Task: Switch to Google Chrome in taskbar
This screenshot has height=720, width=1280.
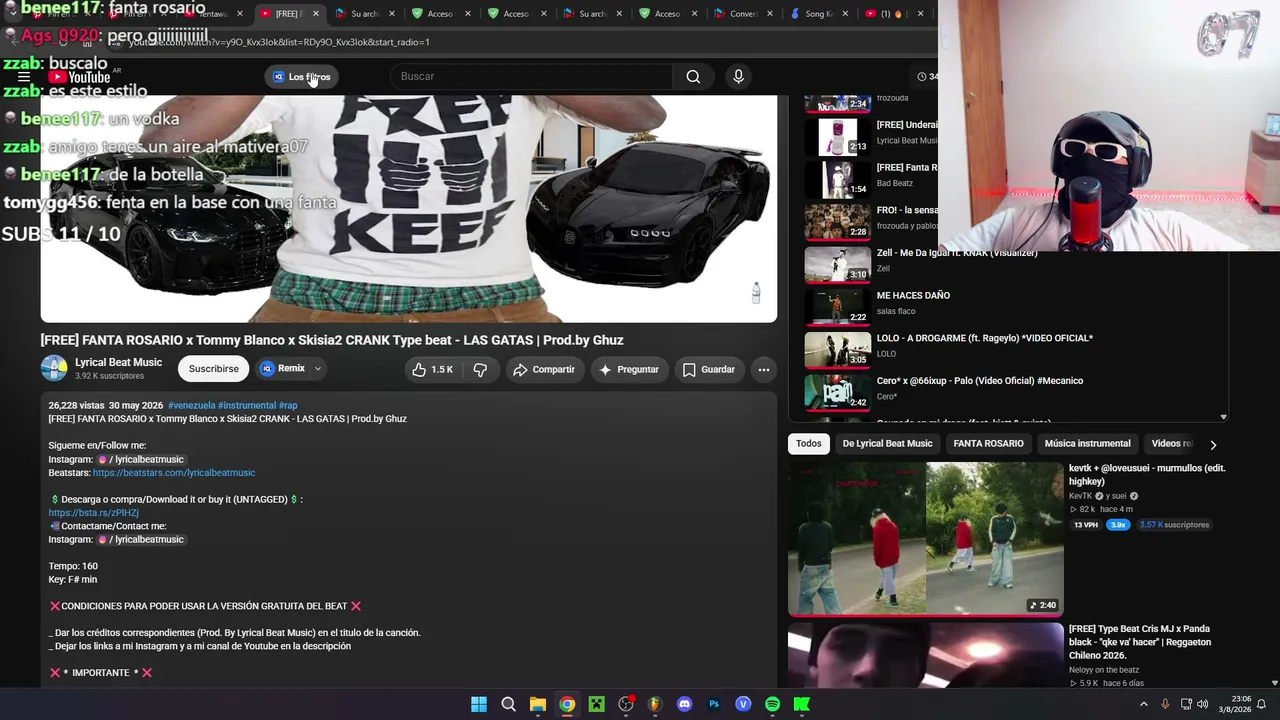Action: click(567, 704)
